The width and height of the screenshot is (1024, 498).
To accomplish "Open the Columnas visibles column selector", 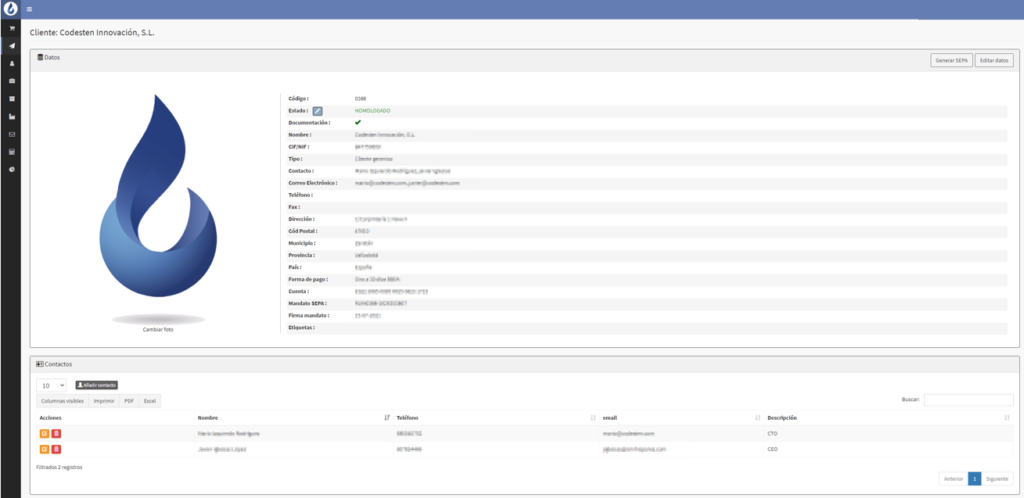I will pos(61,401).
